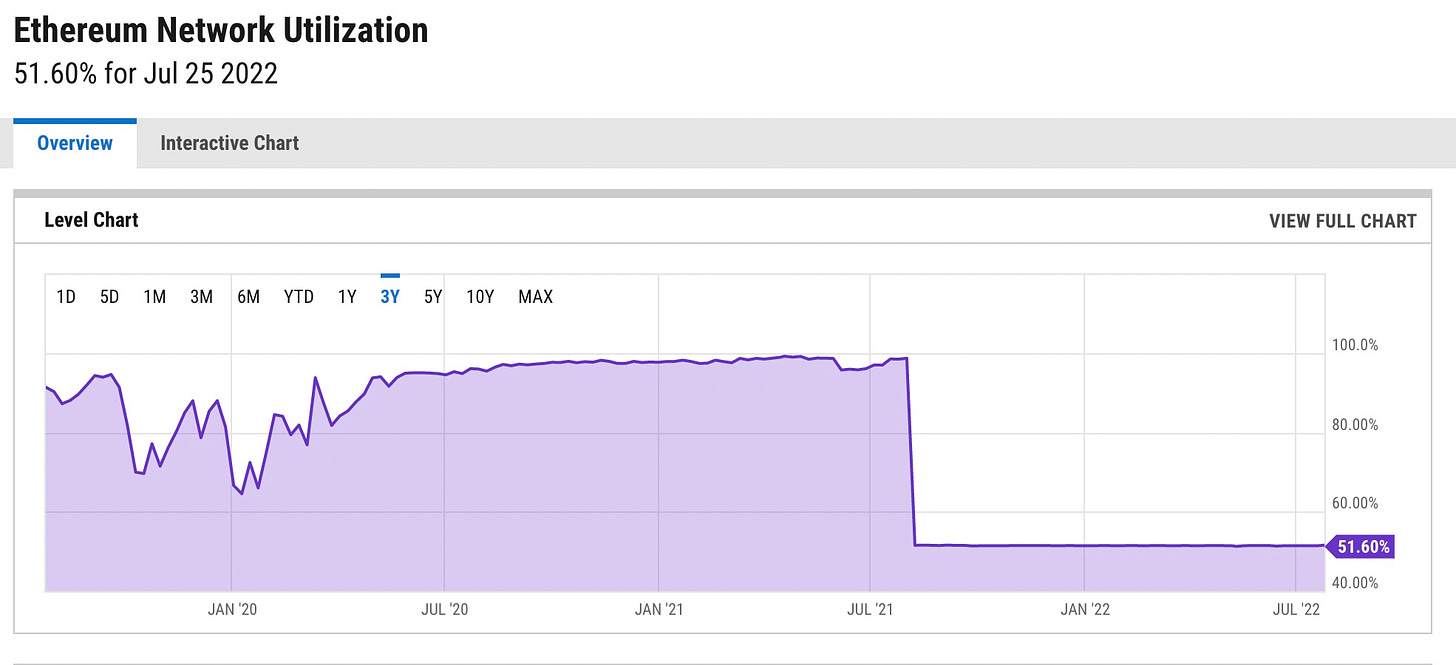Click the VIEW FULL CHART link

point(1343,221)
